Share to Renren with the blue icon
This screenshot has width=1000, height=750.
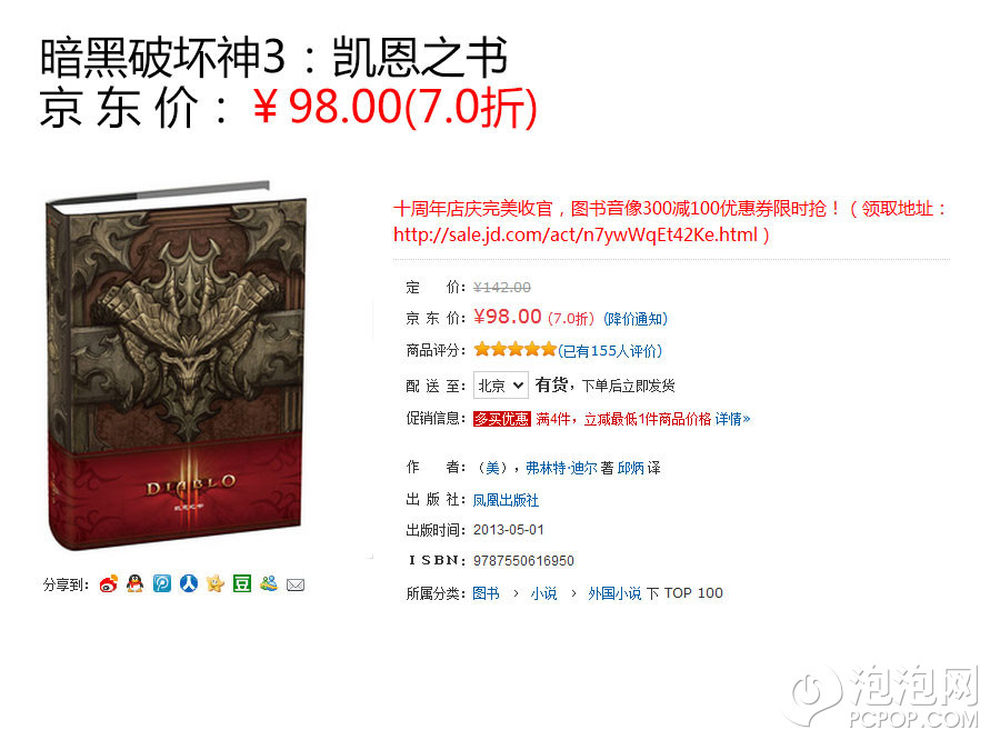point(189,583)
